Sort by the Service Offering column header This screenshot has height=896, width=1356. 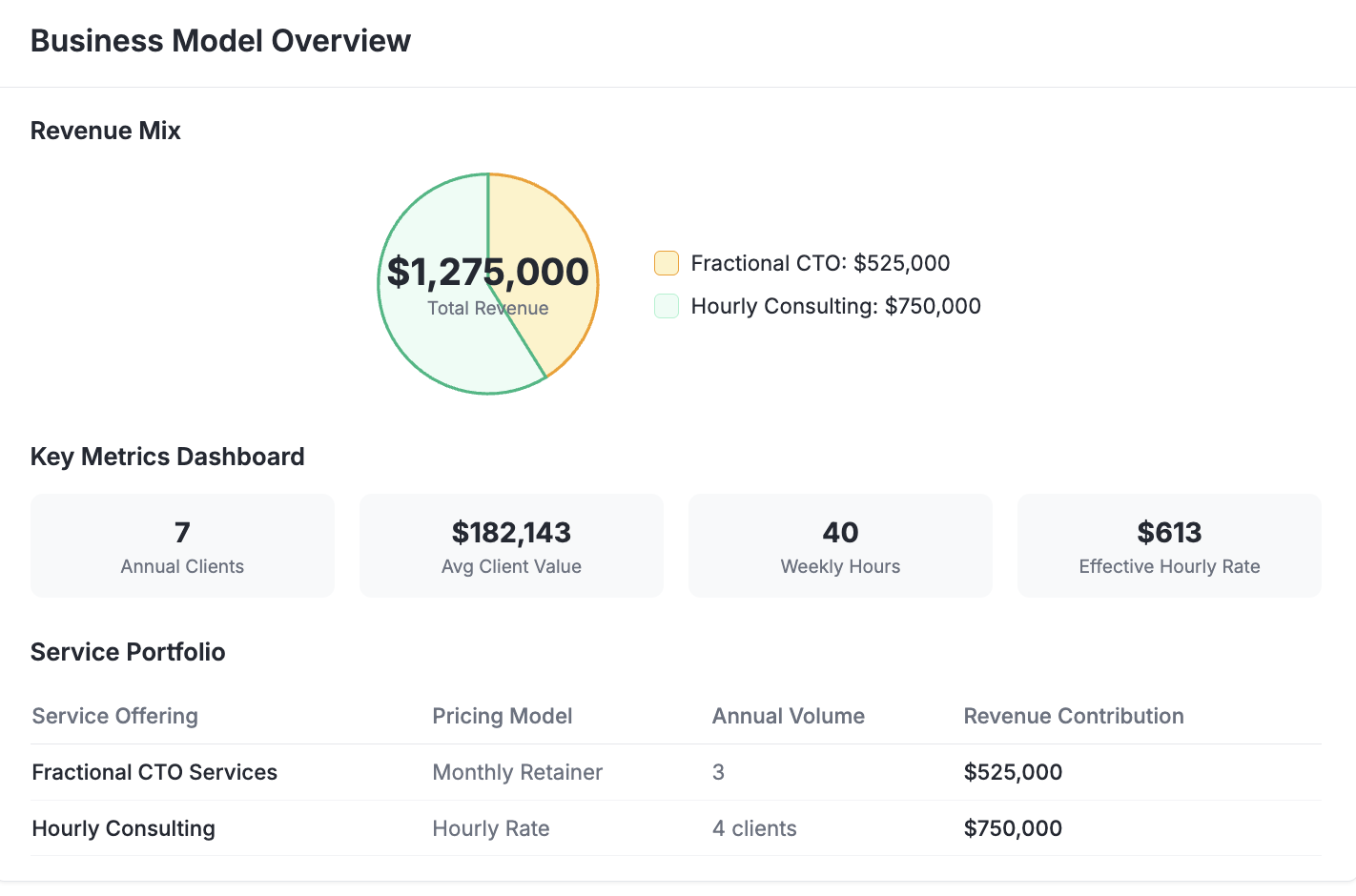[x=114, y=716]
